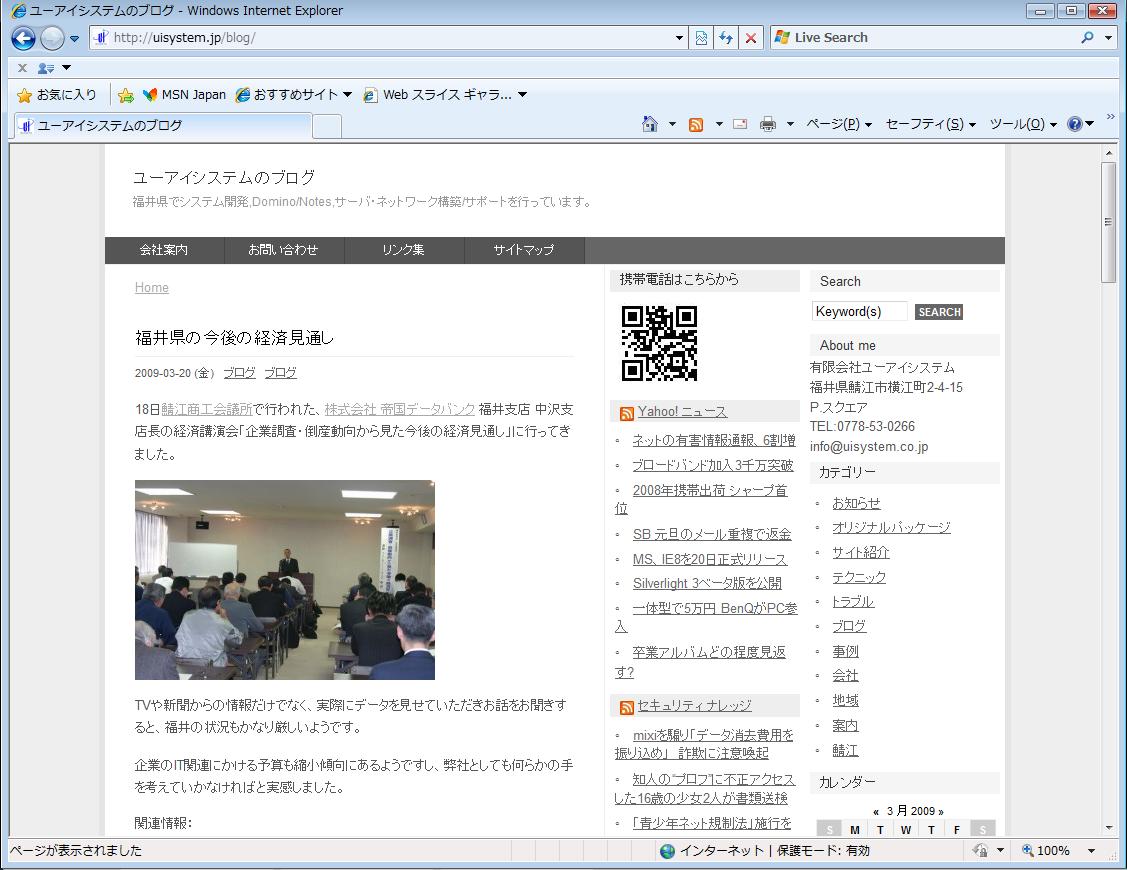Screen dimensions: 1127x870
Task: Click the browser Back arrow button
Action: (x=23, y=38)
